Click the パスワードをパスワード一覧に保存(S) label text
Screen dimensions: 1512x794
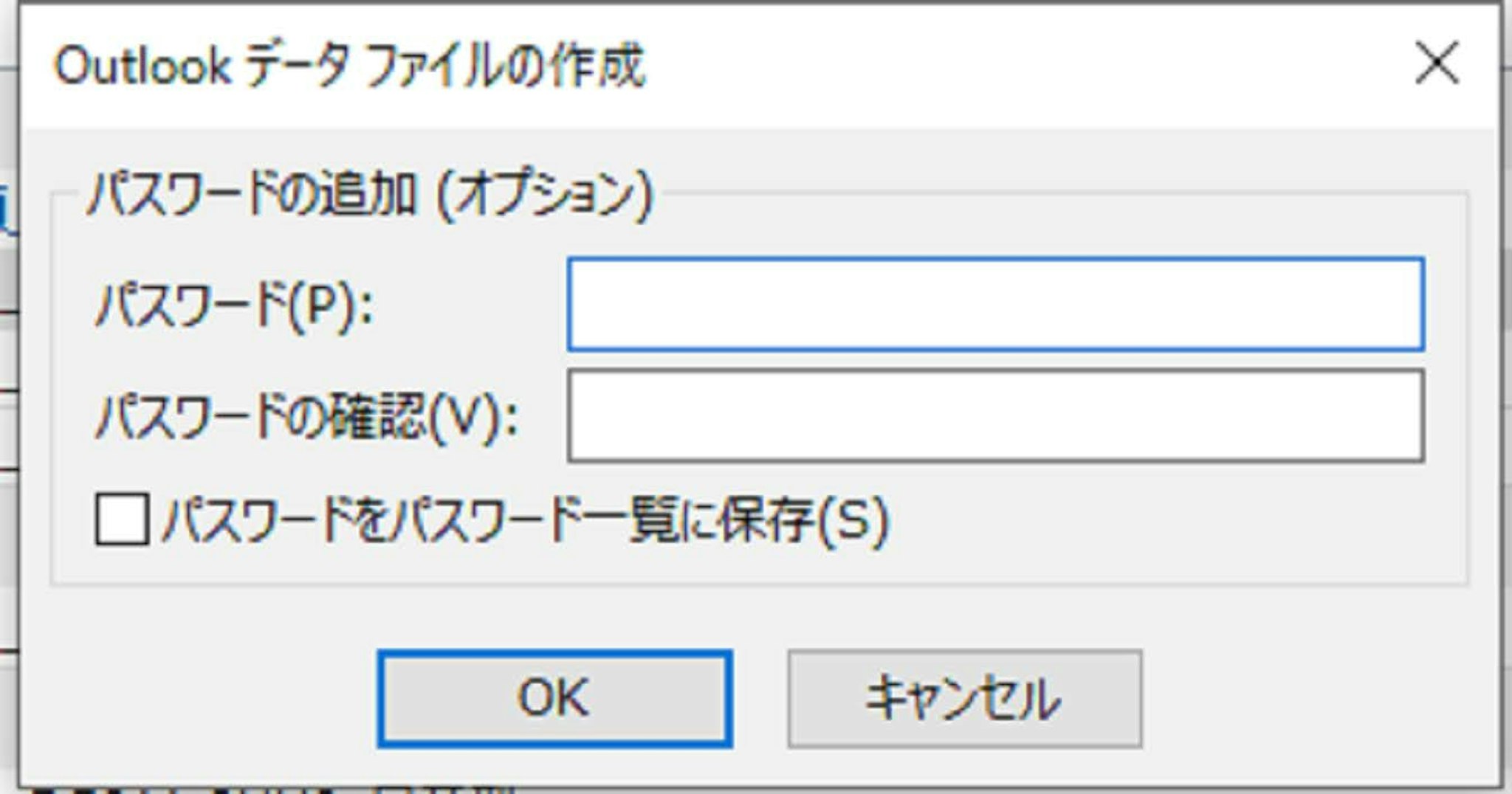coord(526,519)
